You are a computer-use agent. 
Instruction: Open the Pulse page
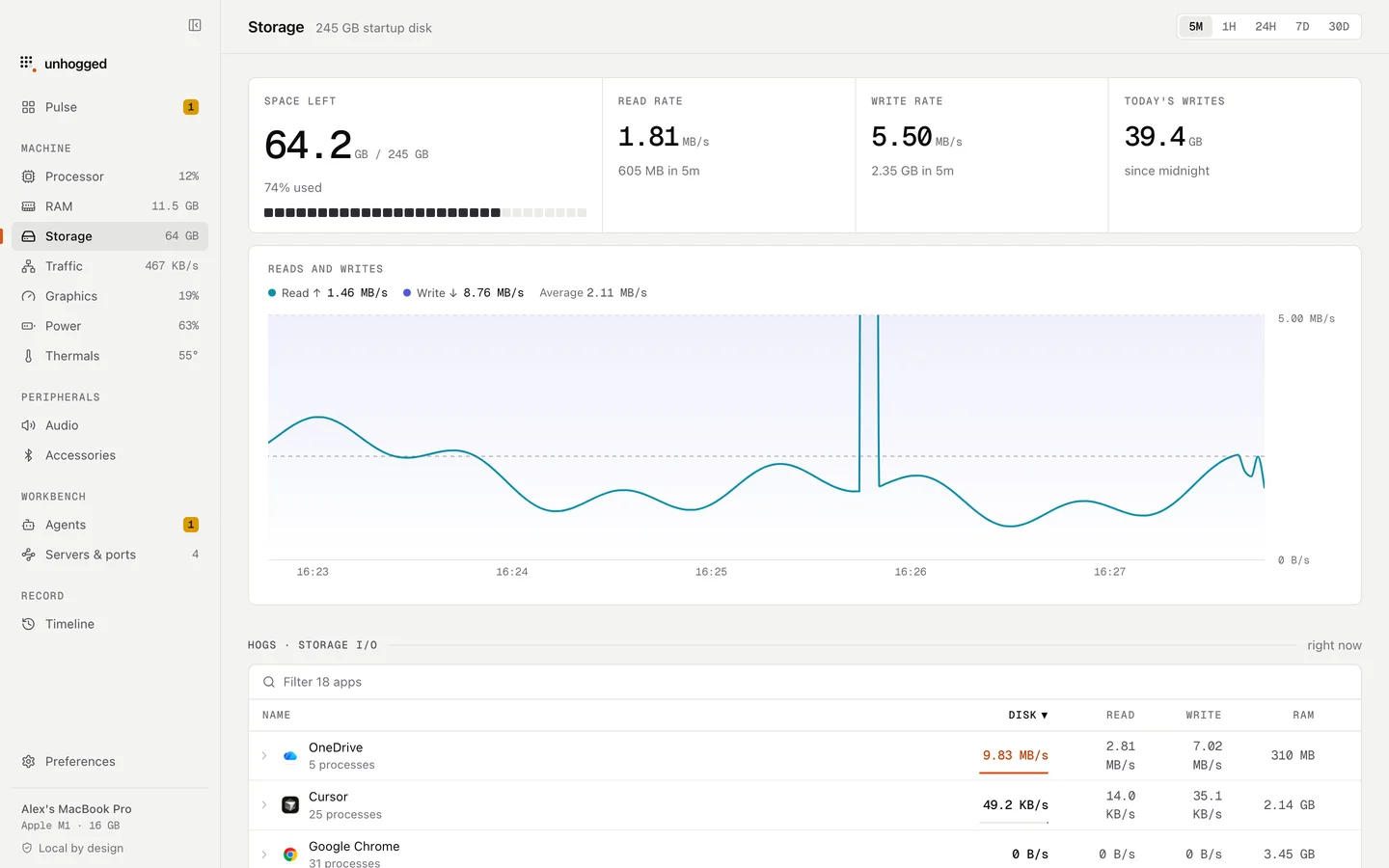[x=110, y=107]
